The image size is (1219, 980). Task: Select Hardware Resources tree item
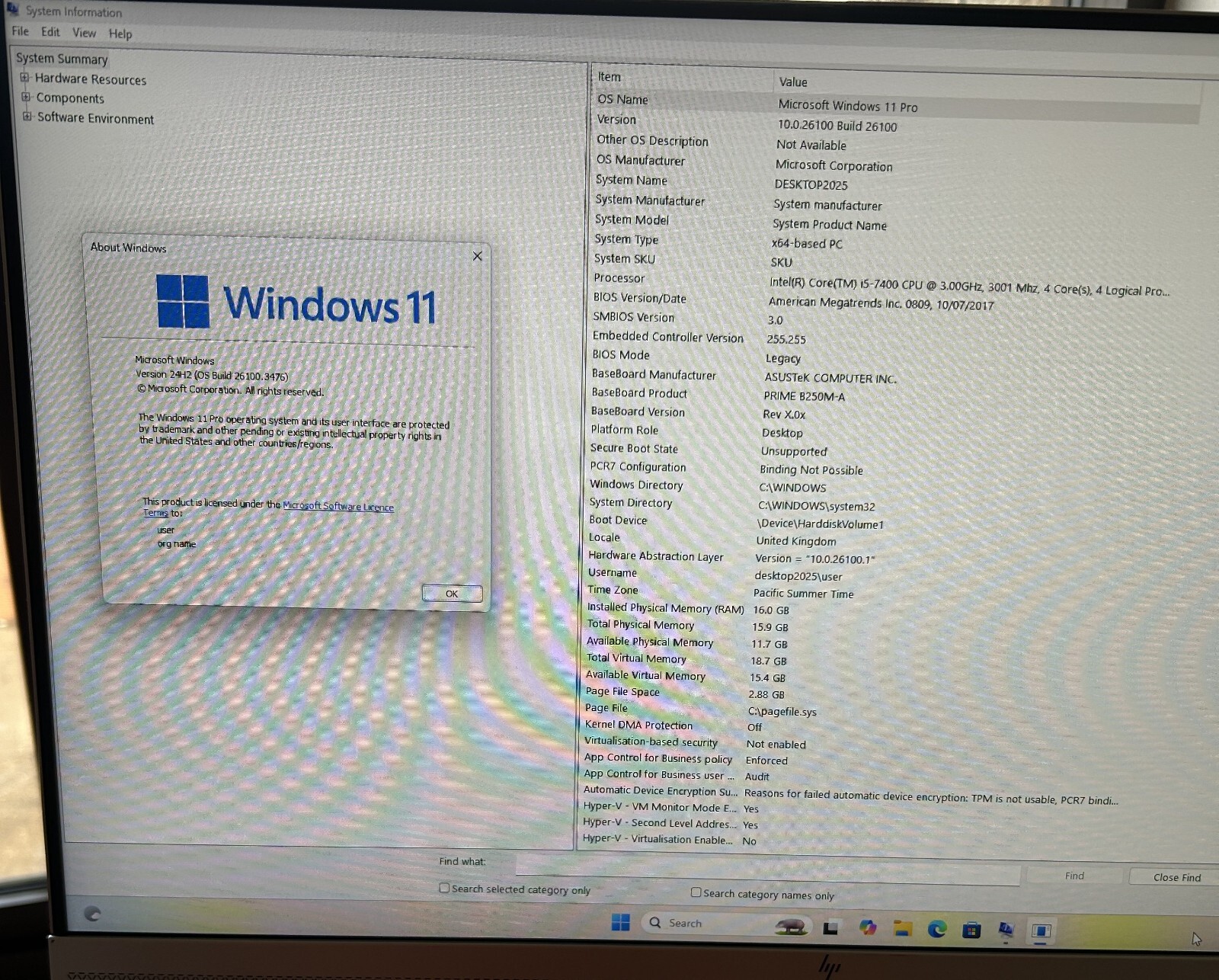[91, 79]
